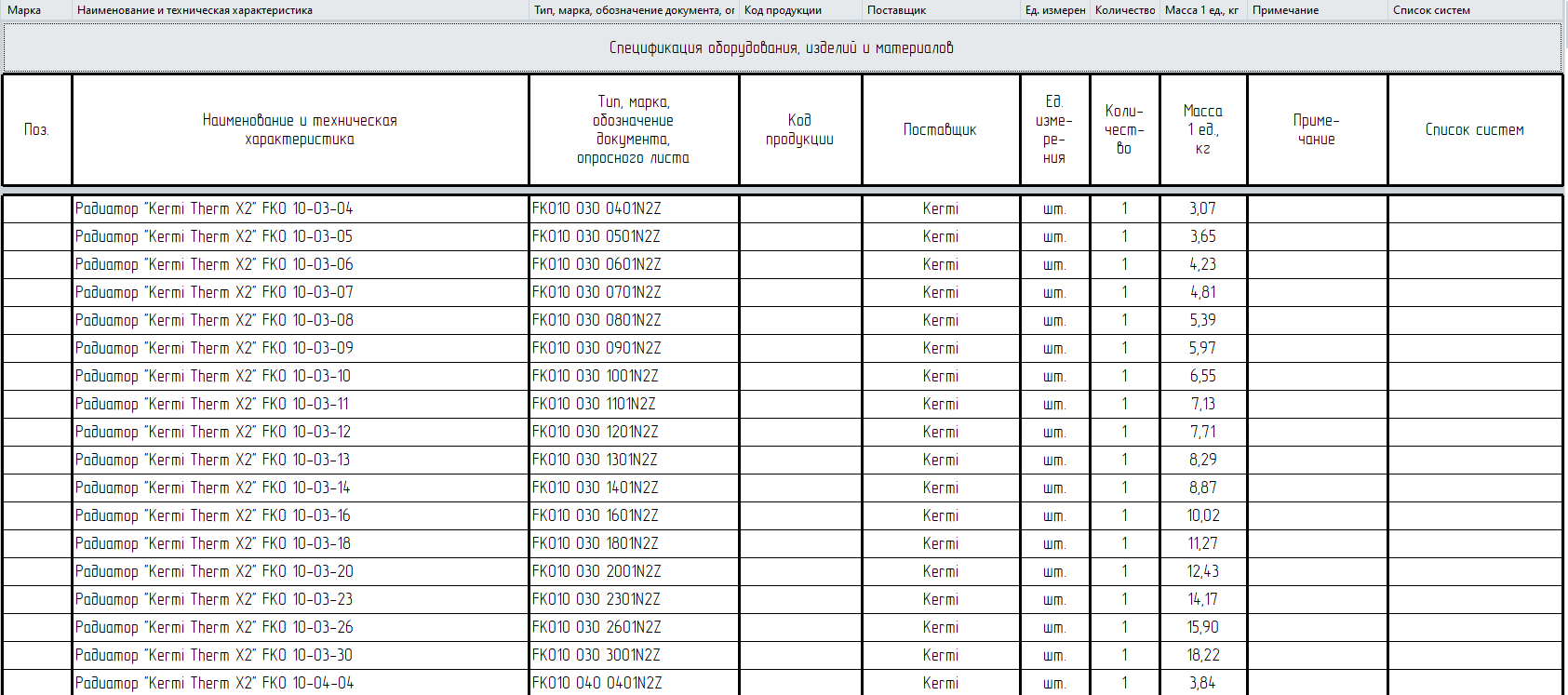
Task: Select mass value 8,87
Action: click(x=1203, y=488)
